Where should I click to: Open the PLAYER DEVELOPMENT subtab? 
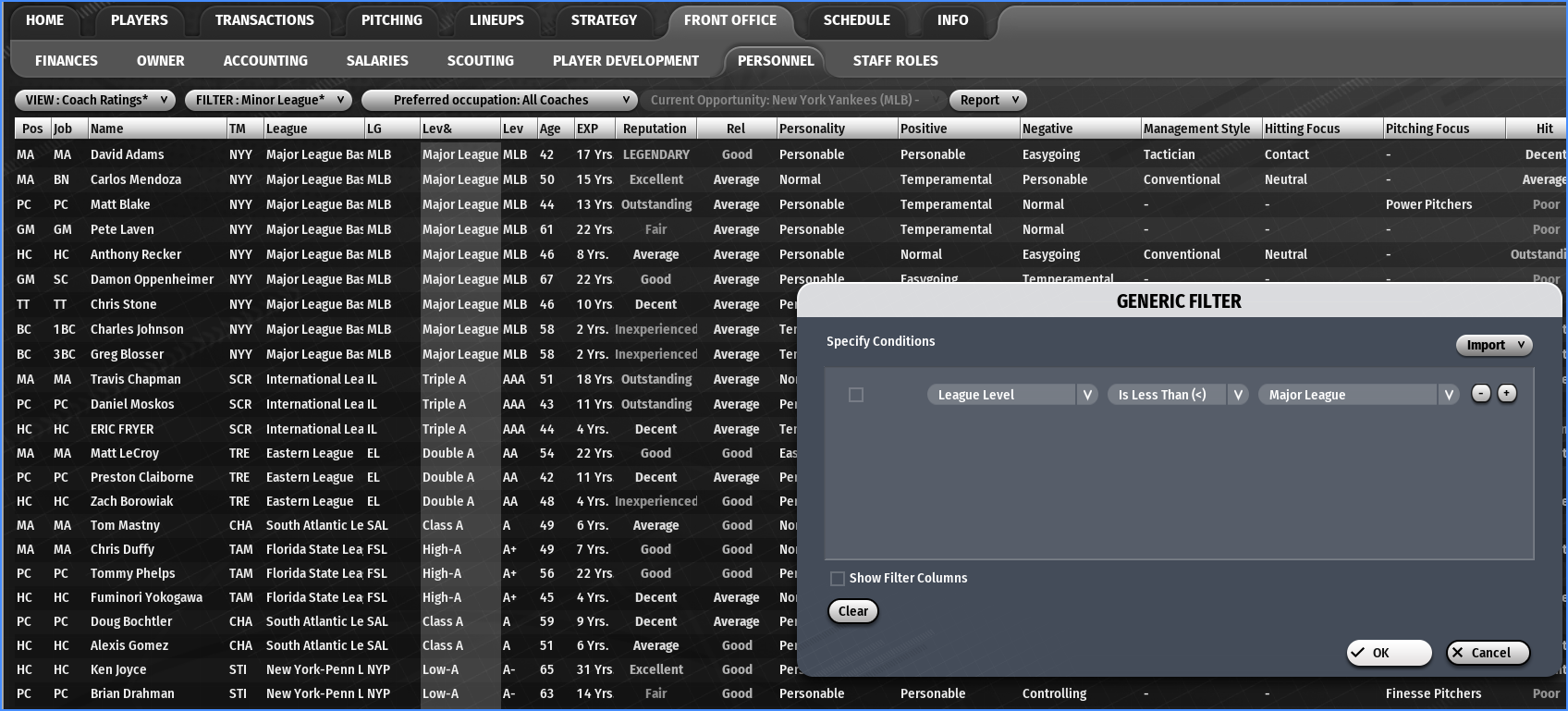(626, 61)
